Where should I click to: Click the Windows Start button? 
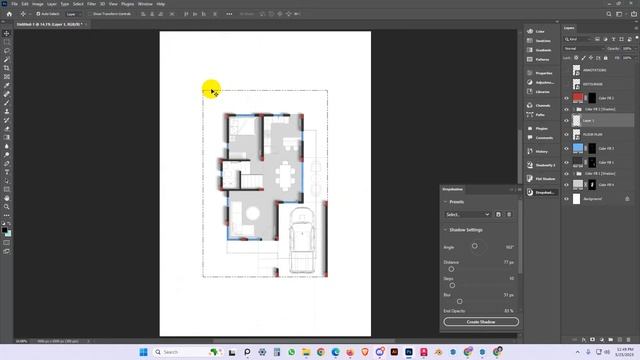pyautogui.click(x=143, y=352)
